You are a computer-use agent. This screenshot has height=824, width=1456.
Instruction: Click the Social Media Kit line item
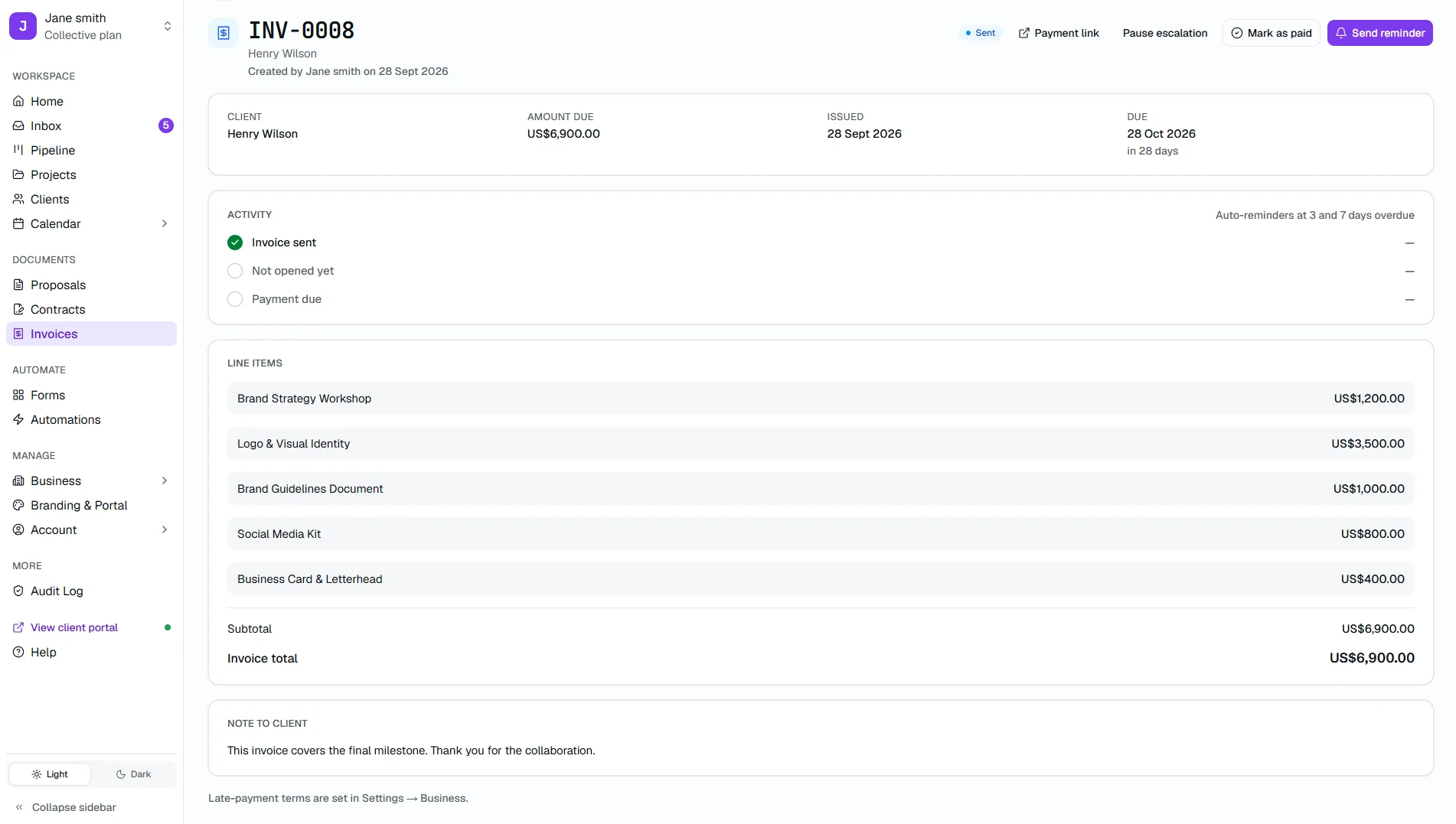click(821, 534)
